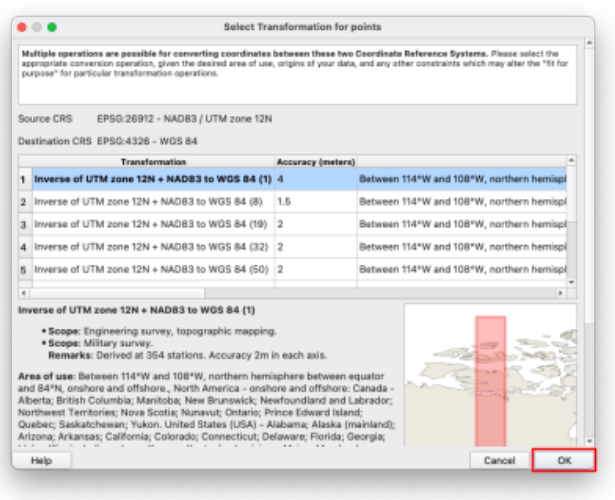The height and width of the screenshot is (500, 615).
Task: Click the Accuracy (meters) column header
Action: [x=316, y=162]
